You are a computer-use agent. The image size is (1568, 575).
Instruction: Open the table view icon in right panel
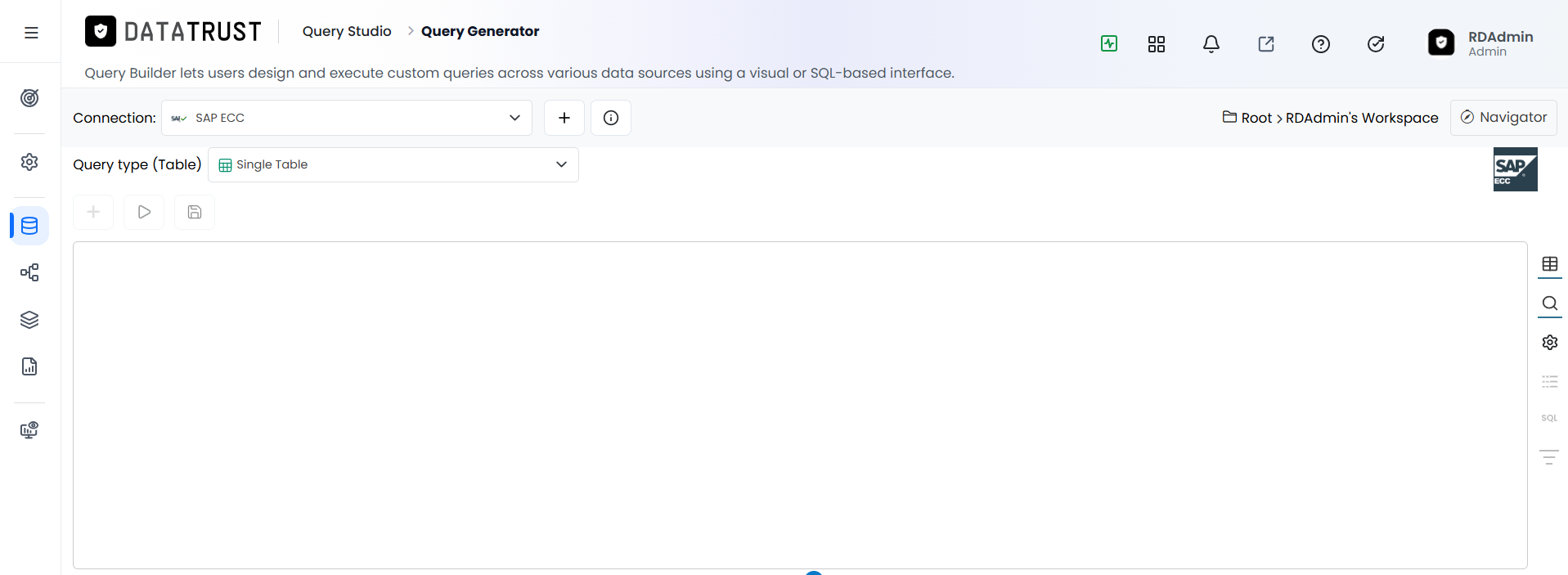(x=1550, y=264)
